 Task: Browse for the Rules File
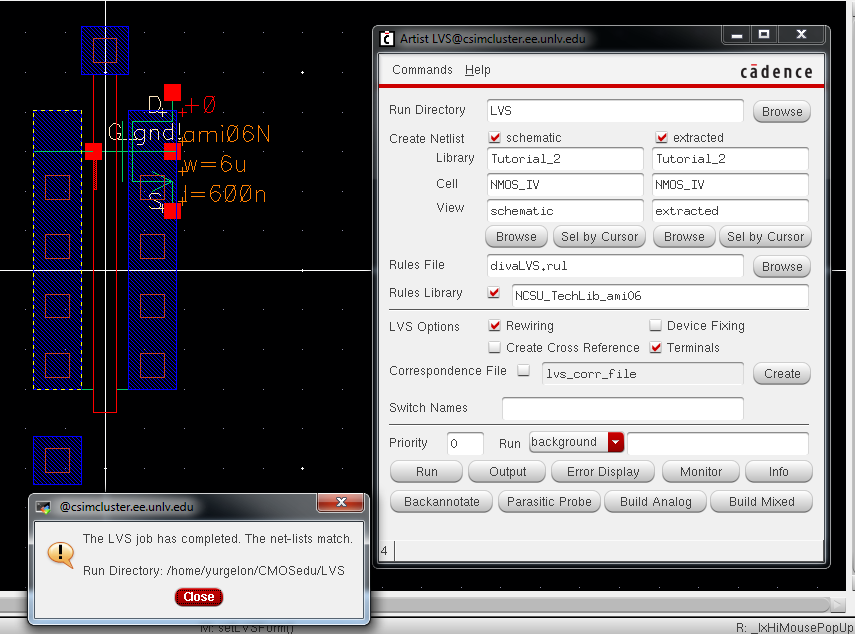(782, 267)
